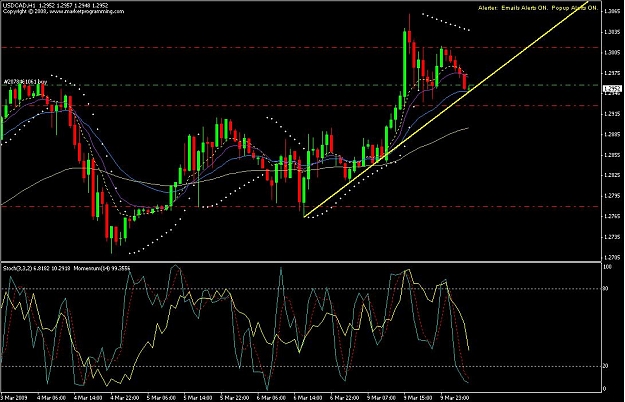The height and width of the screenshot is (402, 625).
Task: Click the 9 Mar 23:00 time label
Action: pyautogui.click(x=455, y=398)
